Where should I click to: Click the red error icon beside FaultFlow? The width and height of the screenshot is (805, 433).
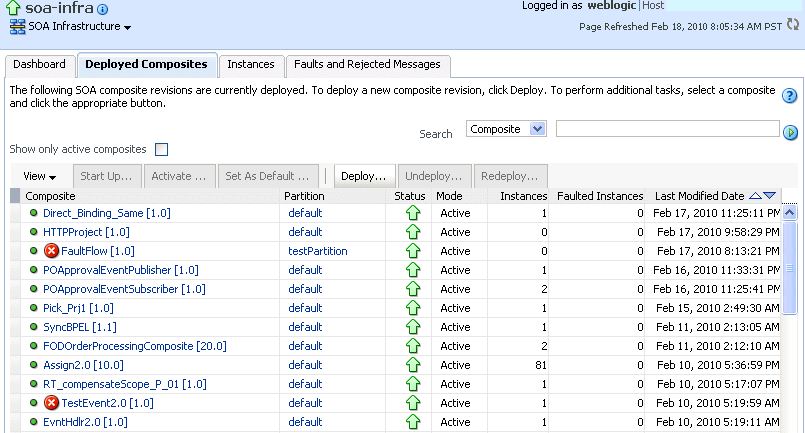pos(51,251)
